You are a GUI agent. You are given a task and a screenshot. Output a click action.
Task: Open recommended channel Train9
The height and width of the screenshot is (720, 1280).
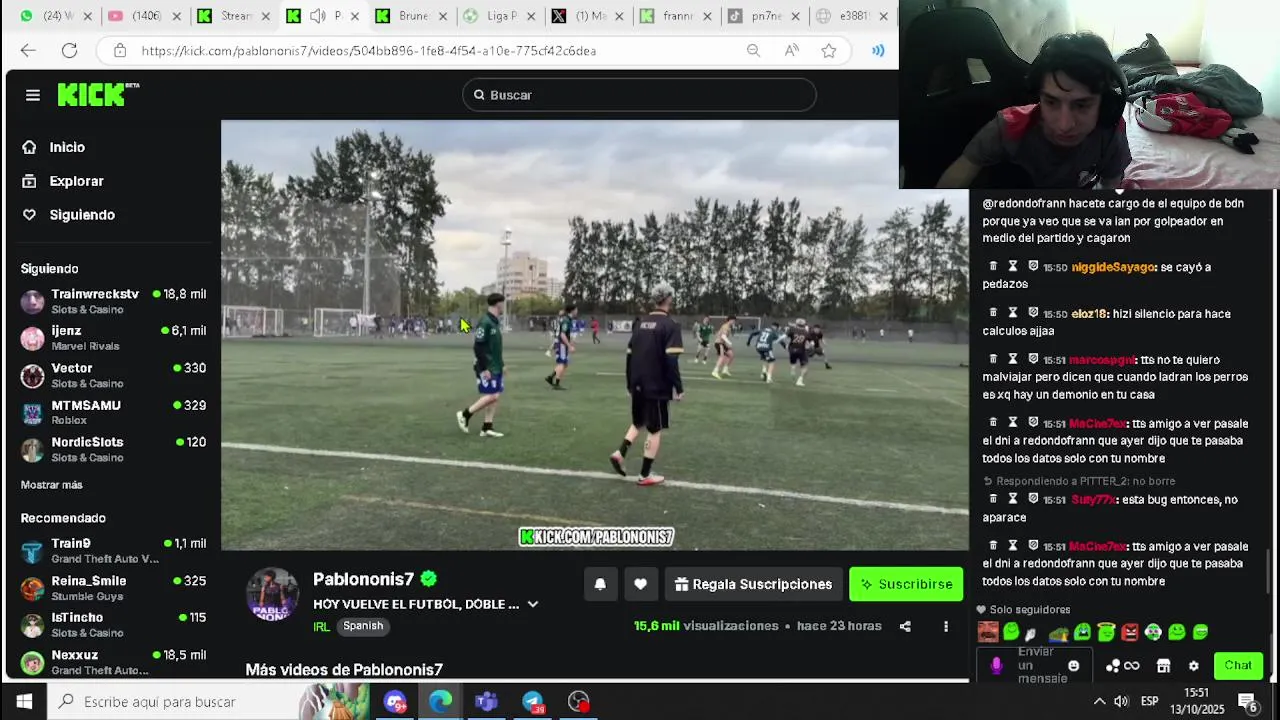click(113, 551)
